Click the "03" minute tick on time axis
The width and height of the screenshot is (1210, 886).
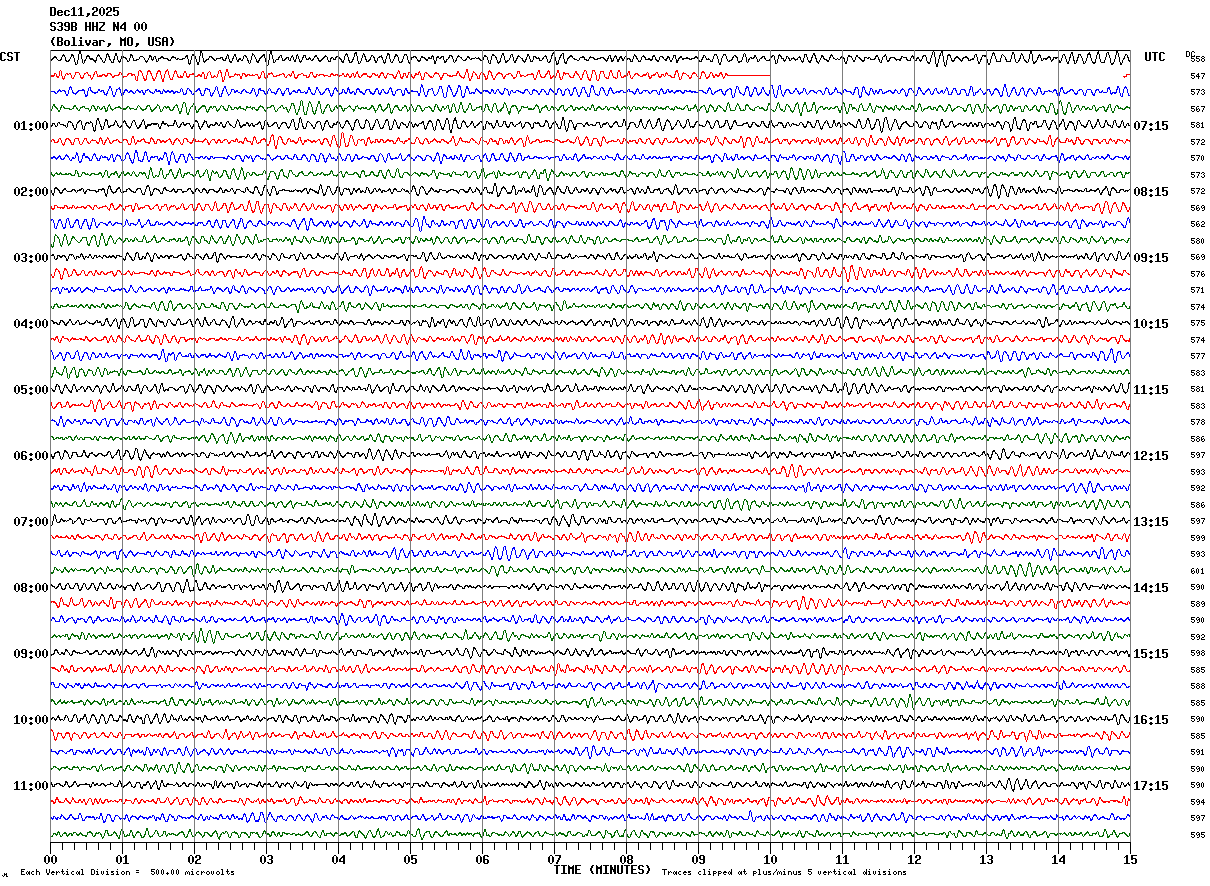(266, 859)
